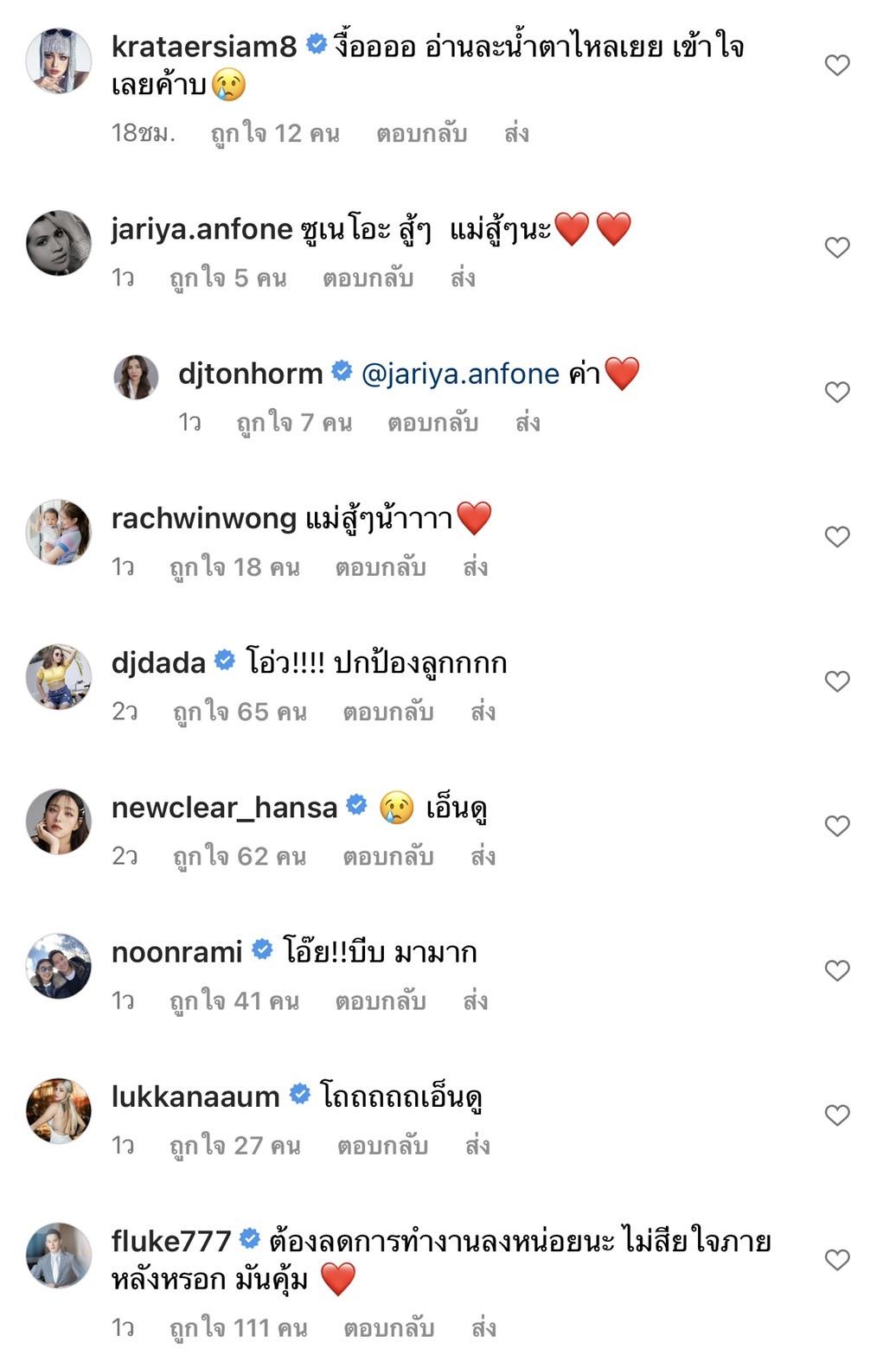The height and width of the screenshot is (1368, 896).
Task: Like noonrami's comment
Action: pos(836,969)
